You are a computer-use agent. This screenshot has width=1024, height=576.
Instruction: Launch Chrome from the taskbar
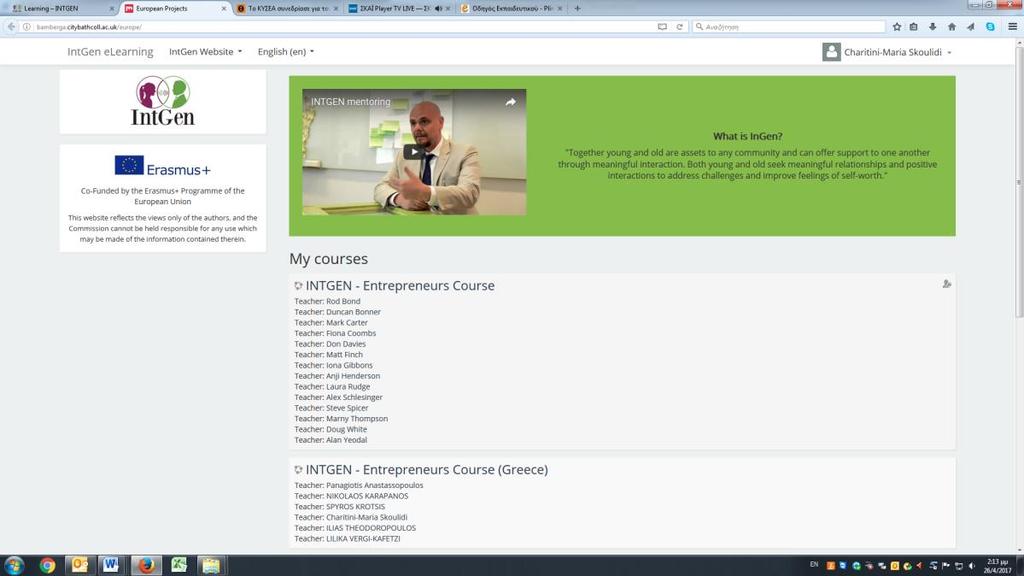point(47,565)
